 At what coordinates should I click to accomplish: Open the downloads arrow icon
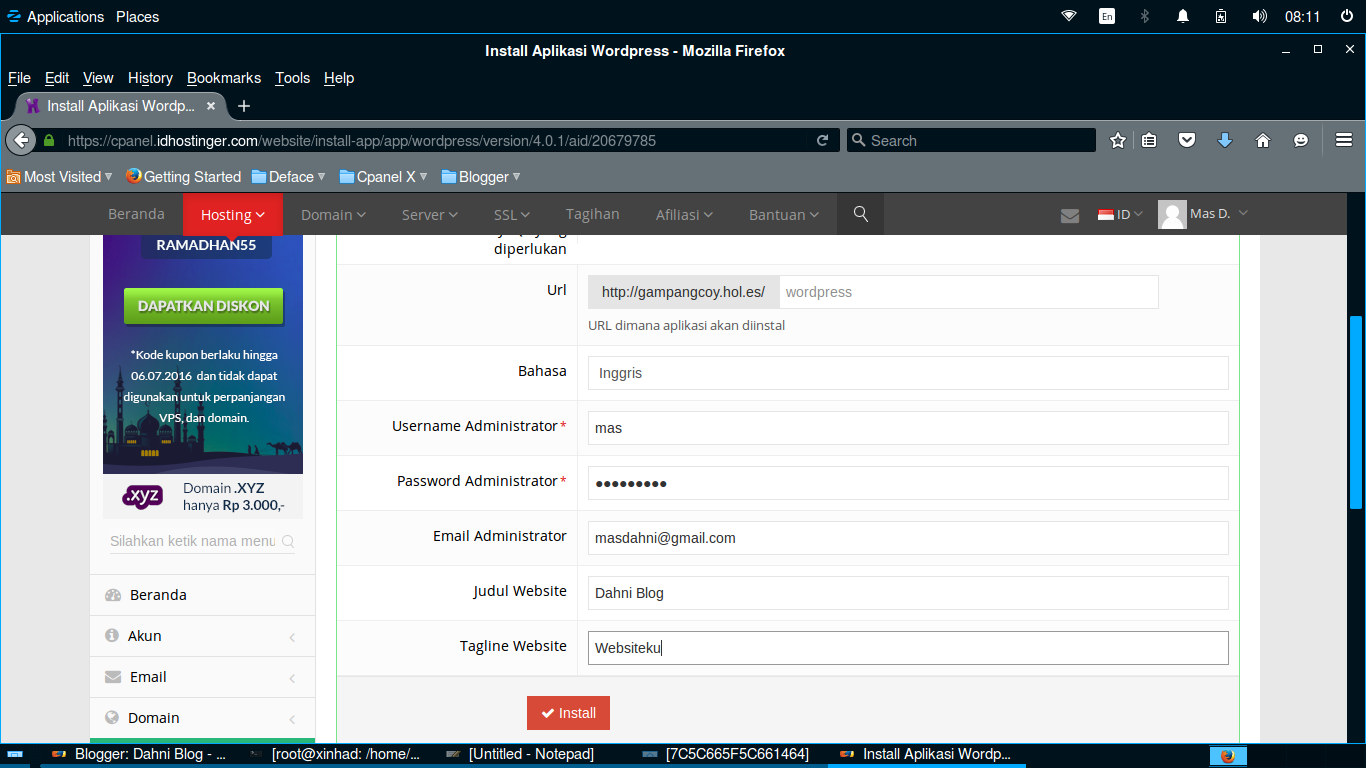(1225, 141)
